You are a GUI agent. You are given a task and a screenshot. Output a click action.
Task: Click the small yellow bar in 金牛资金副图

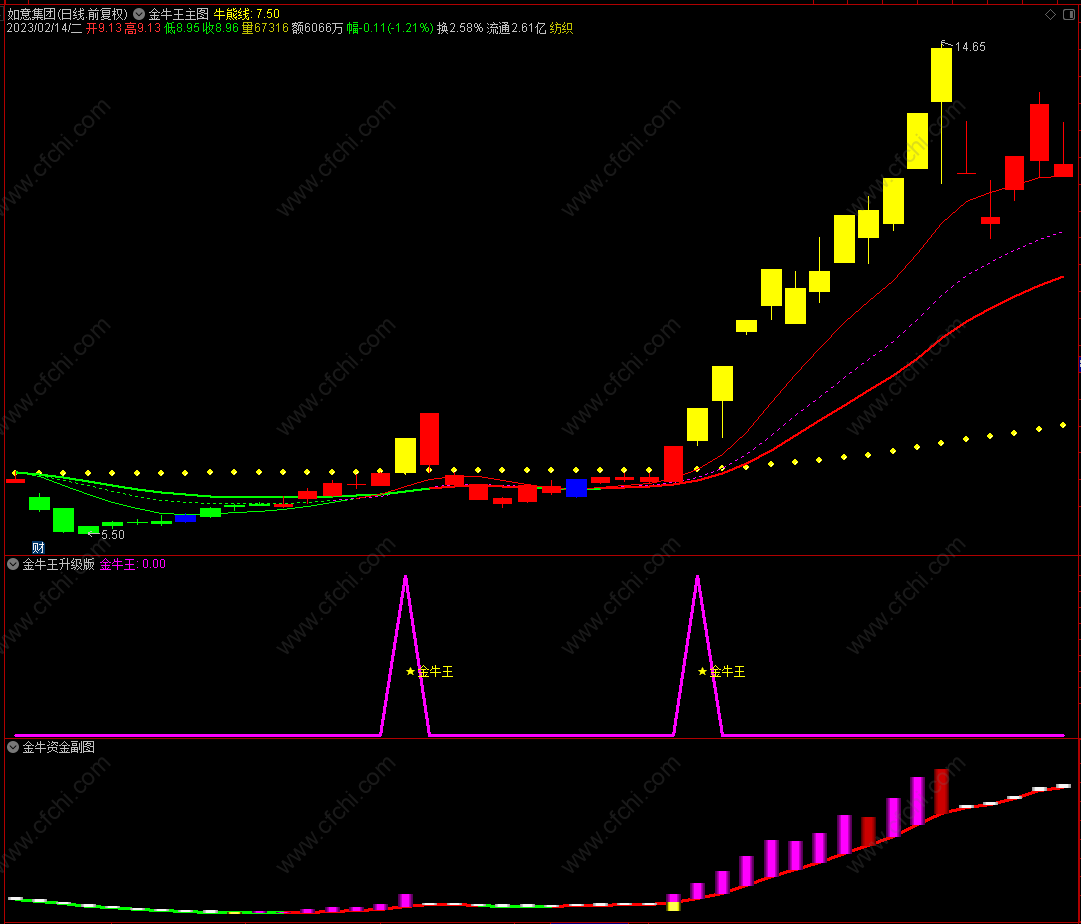pyautogui.click(x=673, y=906)
